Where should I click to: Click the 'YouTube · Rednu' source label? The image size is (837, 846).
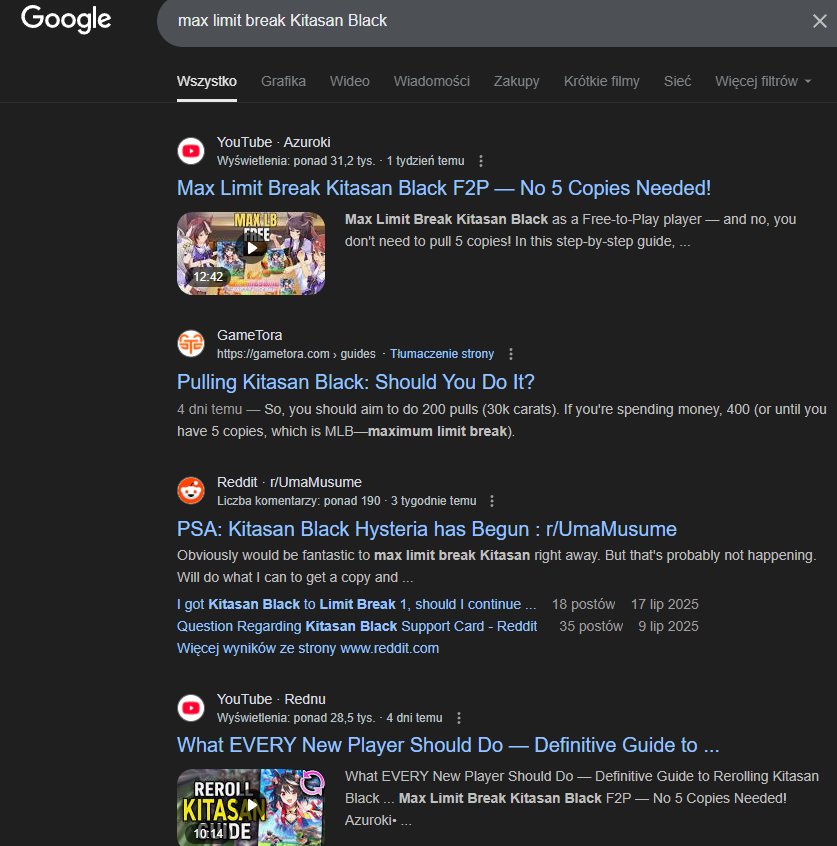point(271,699)
